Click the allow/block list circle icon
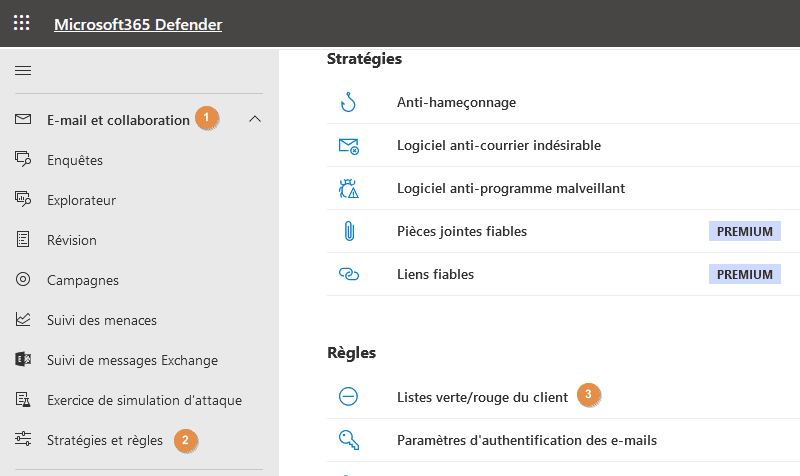The image size is (800, 476). pyautogui.click(x=348, y=396)
